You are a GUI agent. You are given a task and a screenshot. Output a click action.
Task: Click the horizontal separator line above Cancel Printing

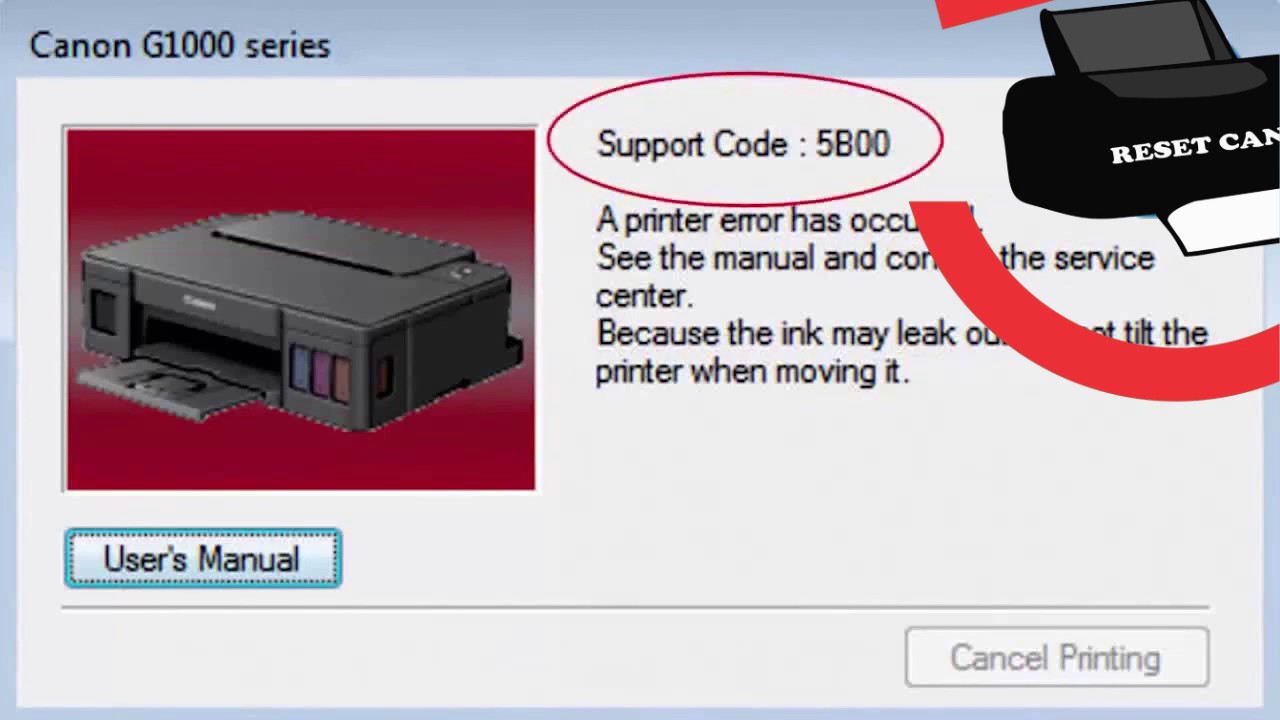[x=635, y=606]
